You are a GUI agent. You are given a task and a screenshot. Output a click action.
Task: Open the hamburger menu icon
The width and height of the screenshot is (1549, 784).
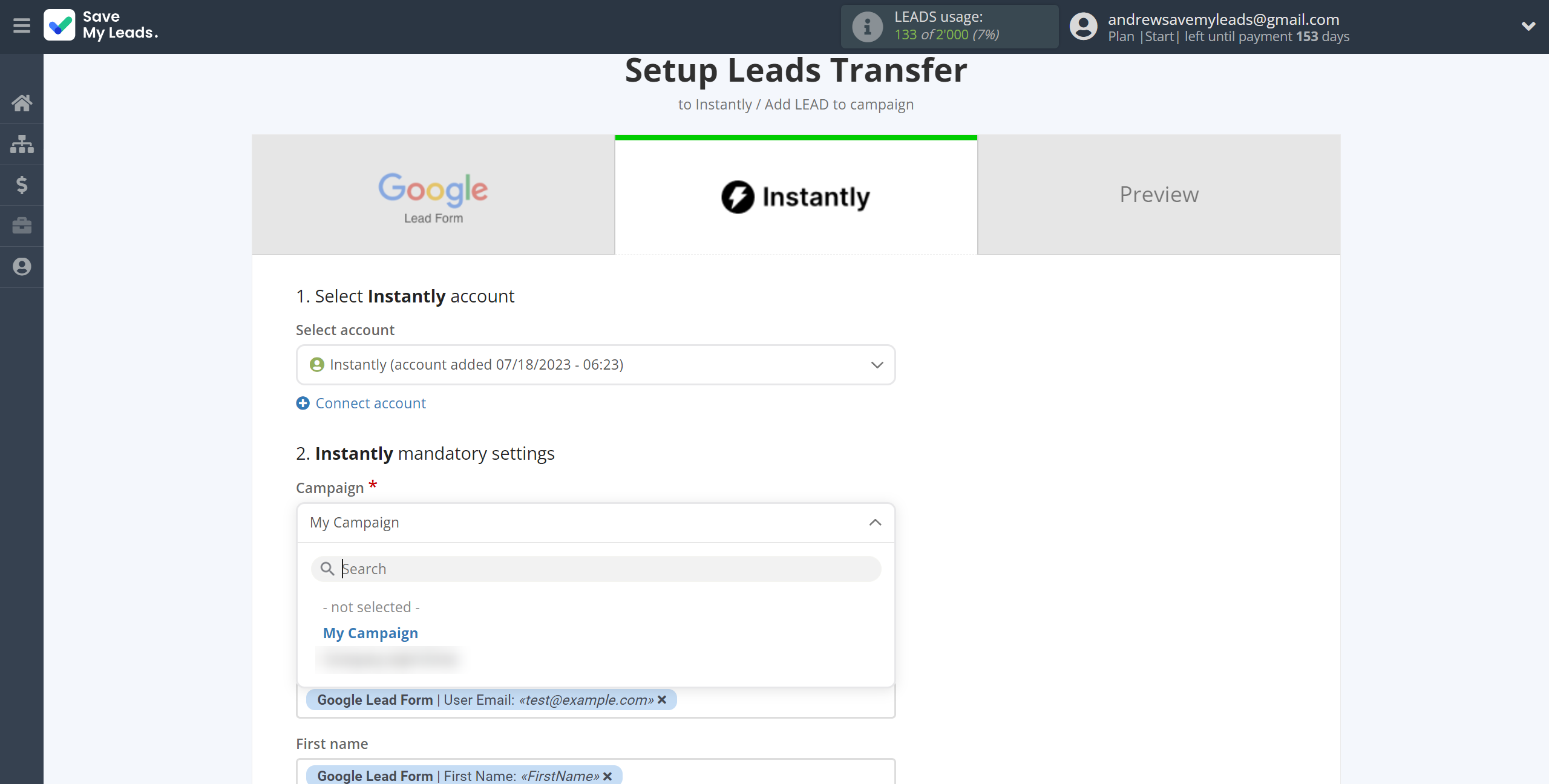tap(22, 25)
